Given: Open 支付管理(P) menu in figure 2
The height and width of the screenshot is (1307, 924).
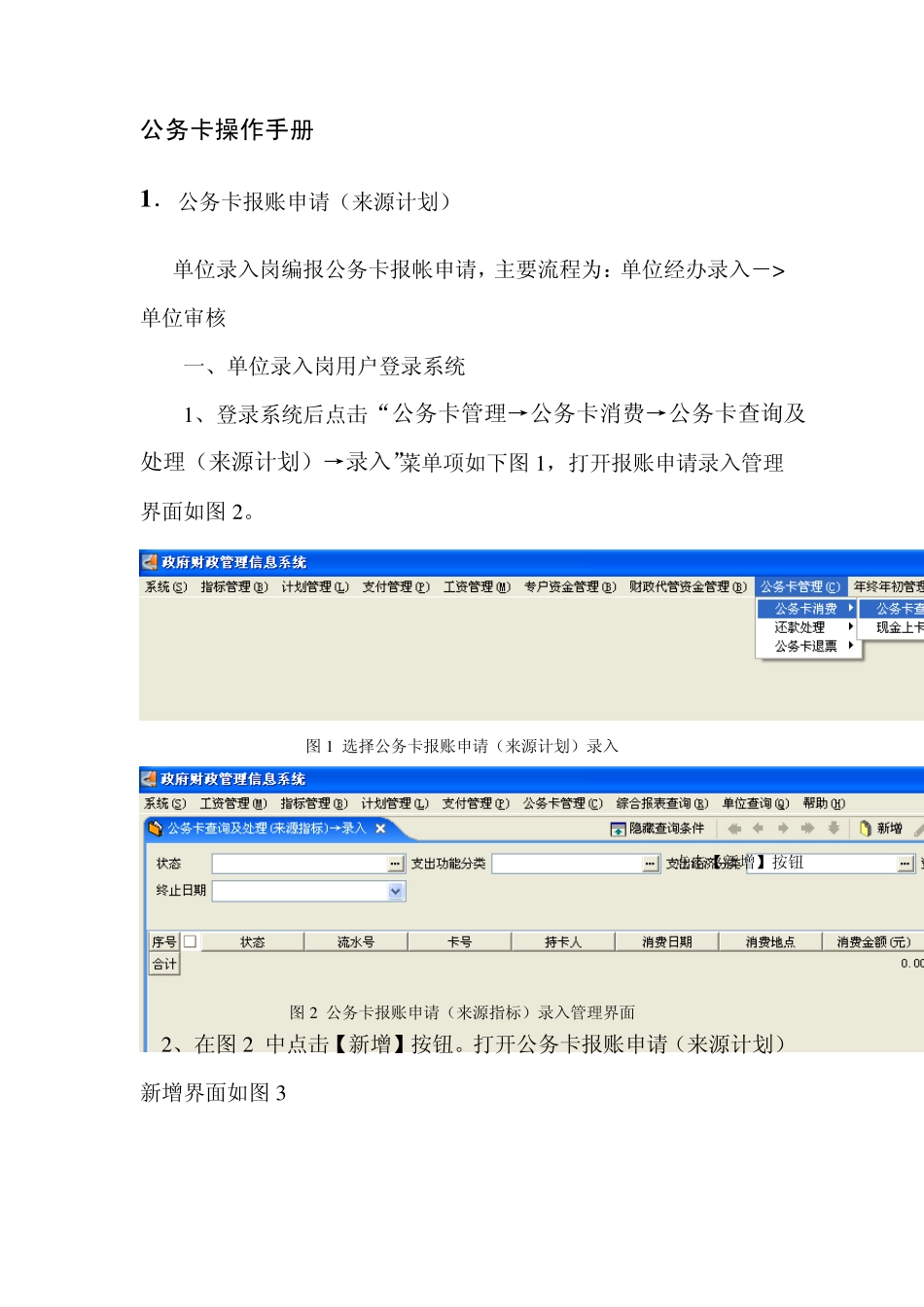Looking at the screenshot, I should pyautogui.click(x=476, y=804).
